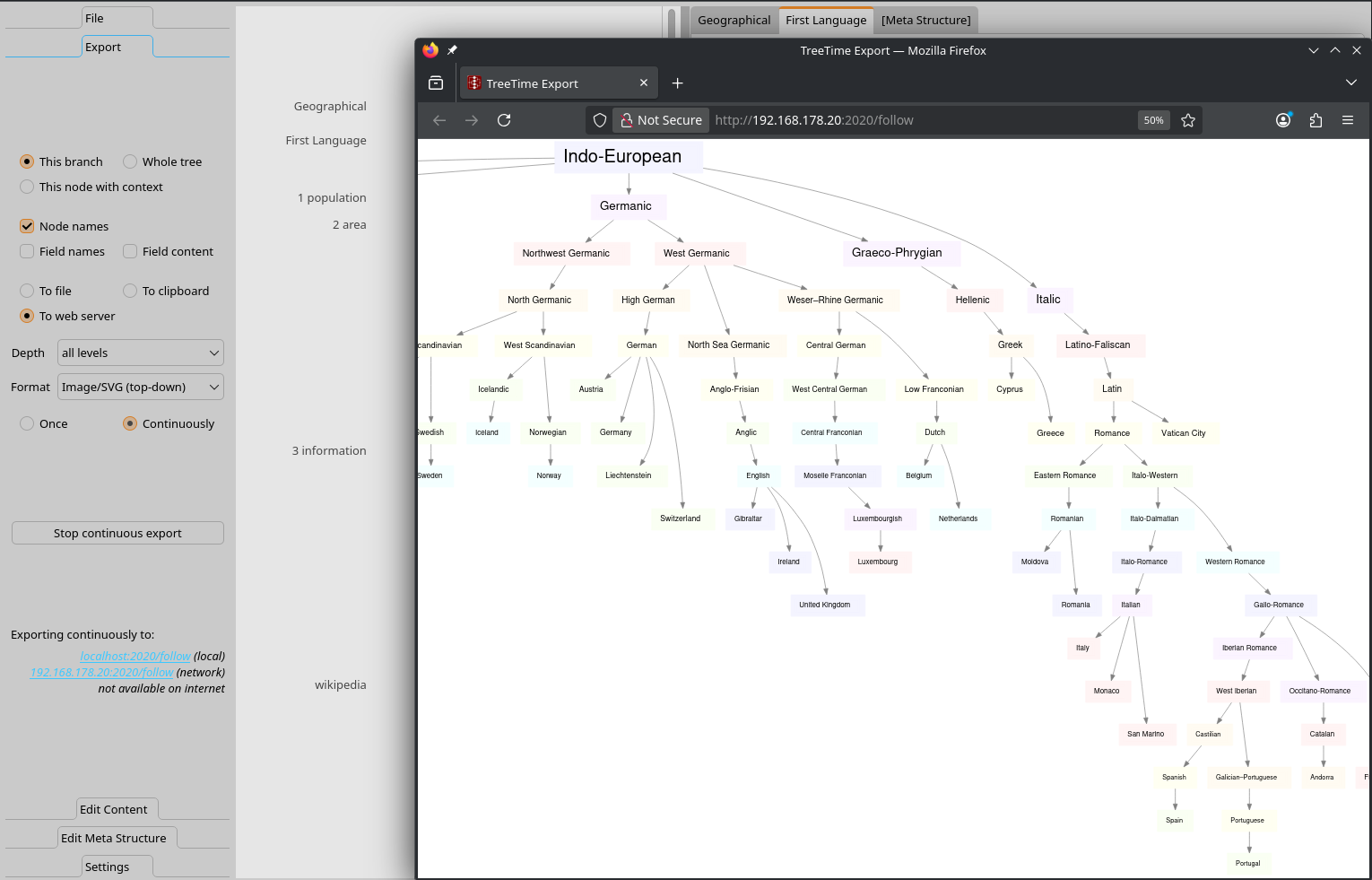This screenshot has width=1372, height=880.
Task: Open the Firefox recent browsing view icon
Action: coord(436,83)
